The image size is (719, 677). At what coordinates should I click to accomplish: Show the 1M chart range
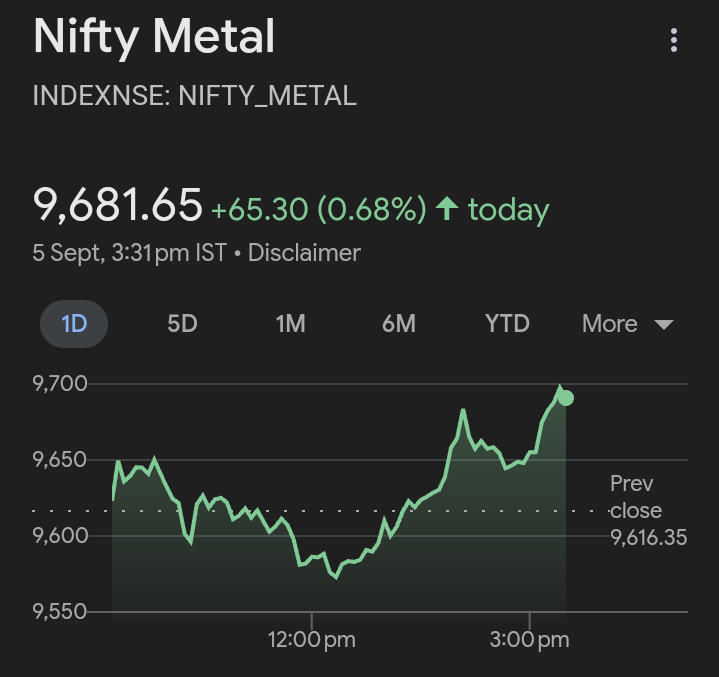(290, 324)
